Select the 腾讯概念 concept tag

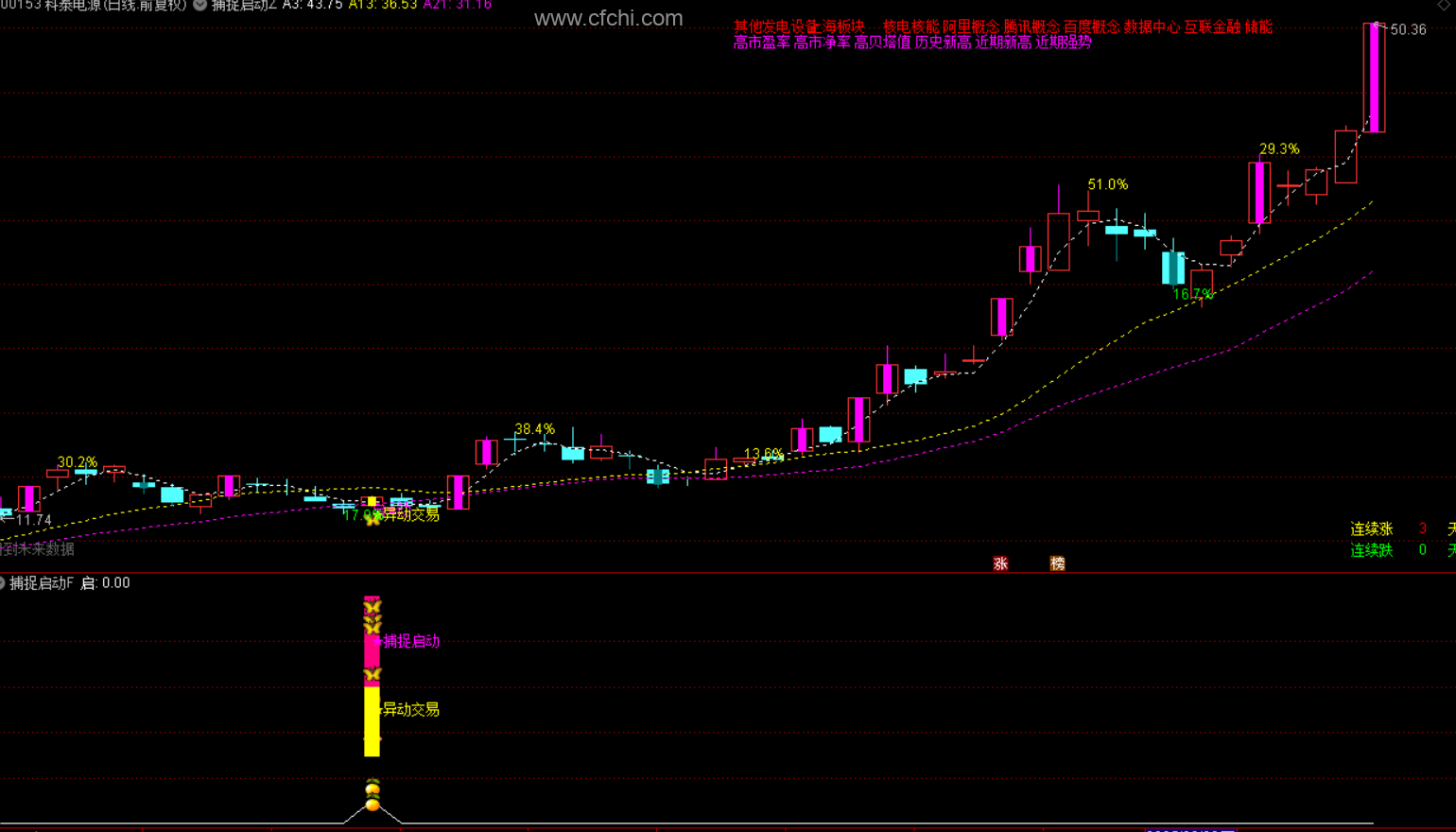tap(1031, 27)
